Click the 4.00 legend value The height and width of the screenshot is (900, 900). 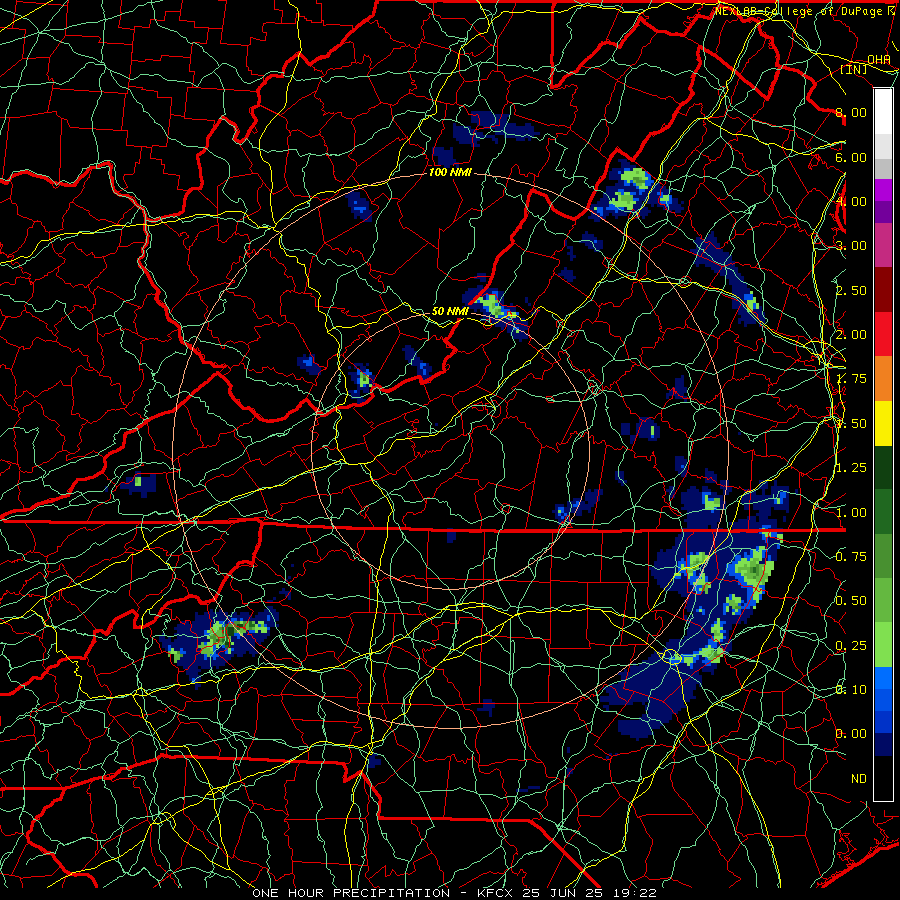click(851, 201)
